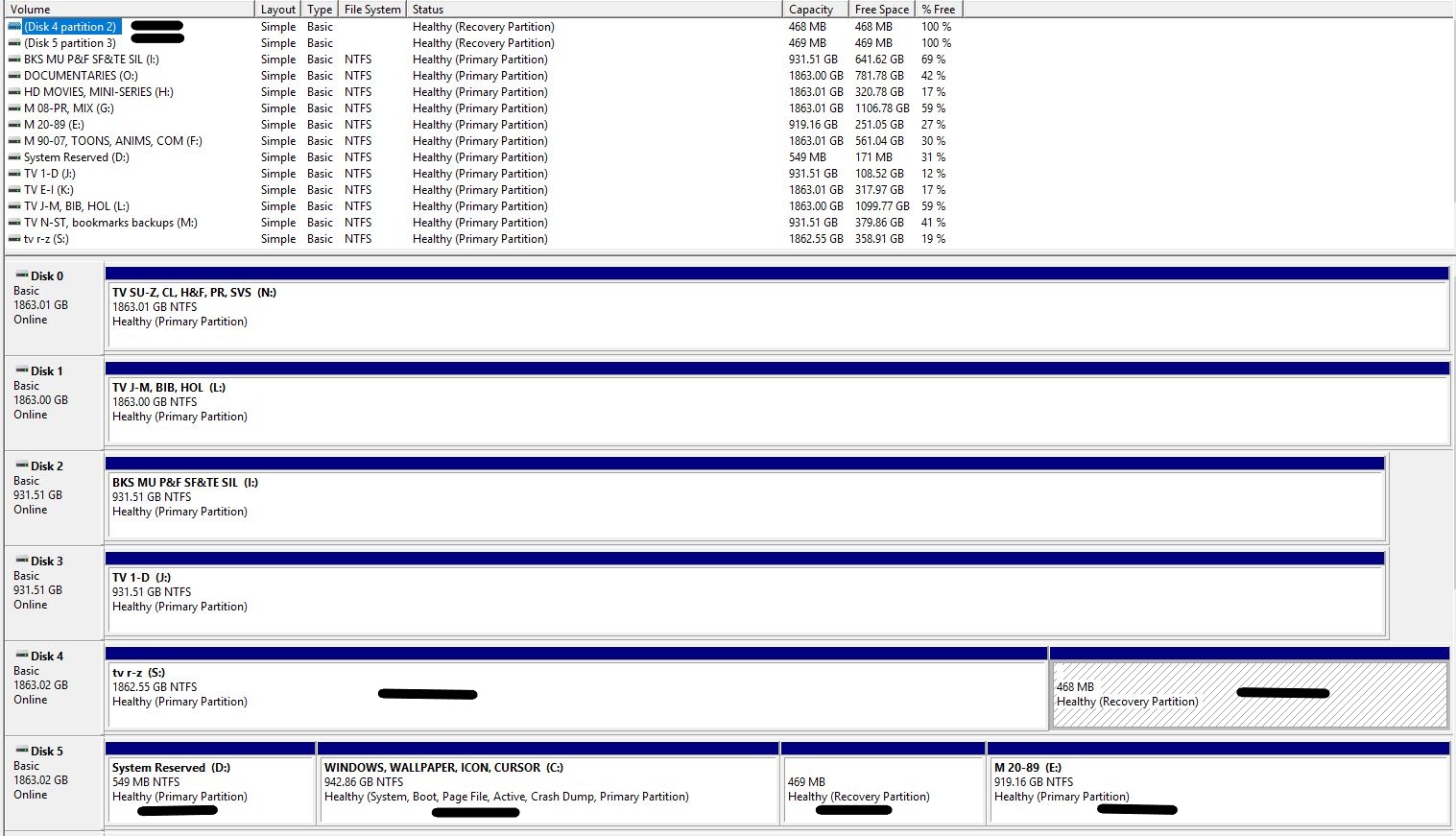Image resolution: width=1456 pixels, height=836 pixels.
Task: Click the "561.04 GB" free space value
Action: coord(879,141)
